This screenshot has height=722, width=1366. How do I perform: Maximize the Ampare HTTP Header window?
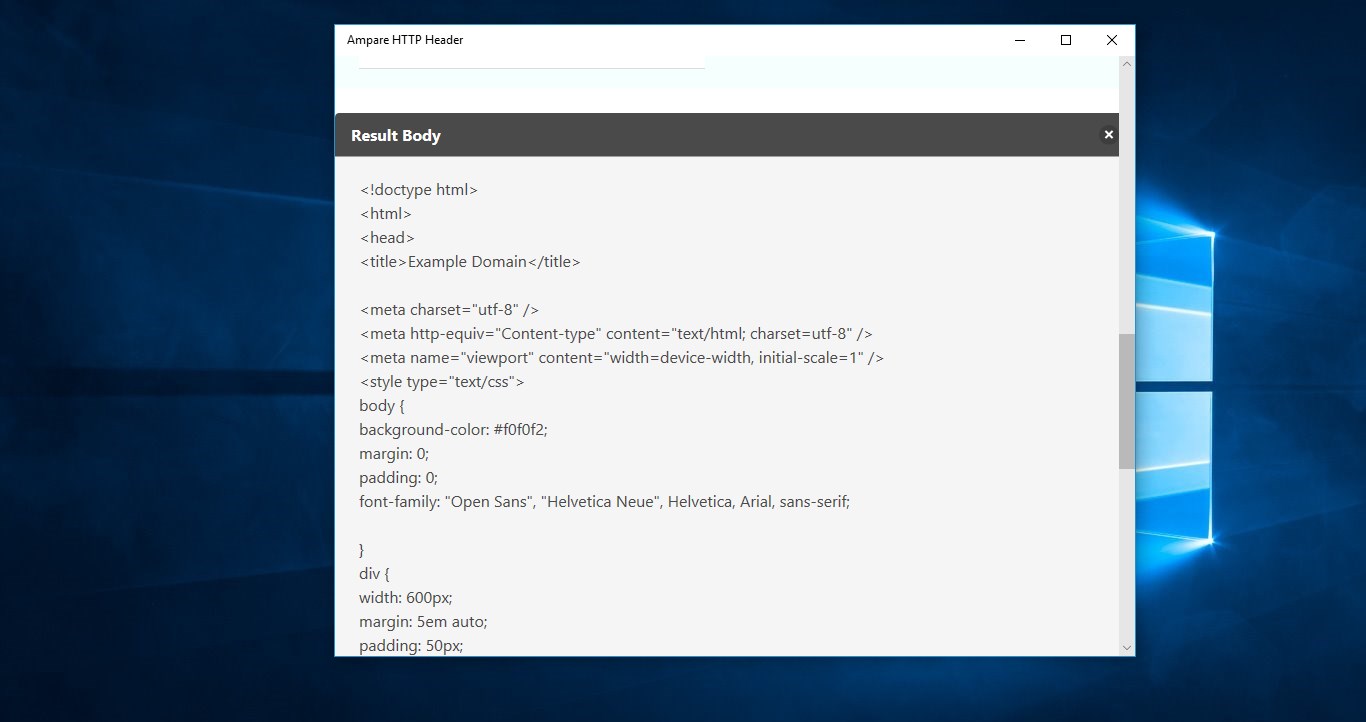click(x=1066, y=40)
